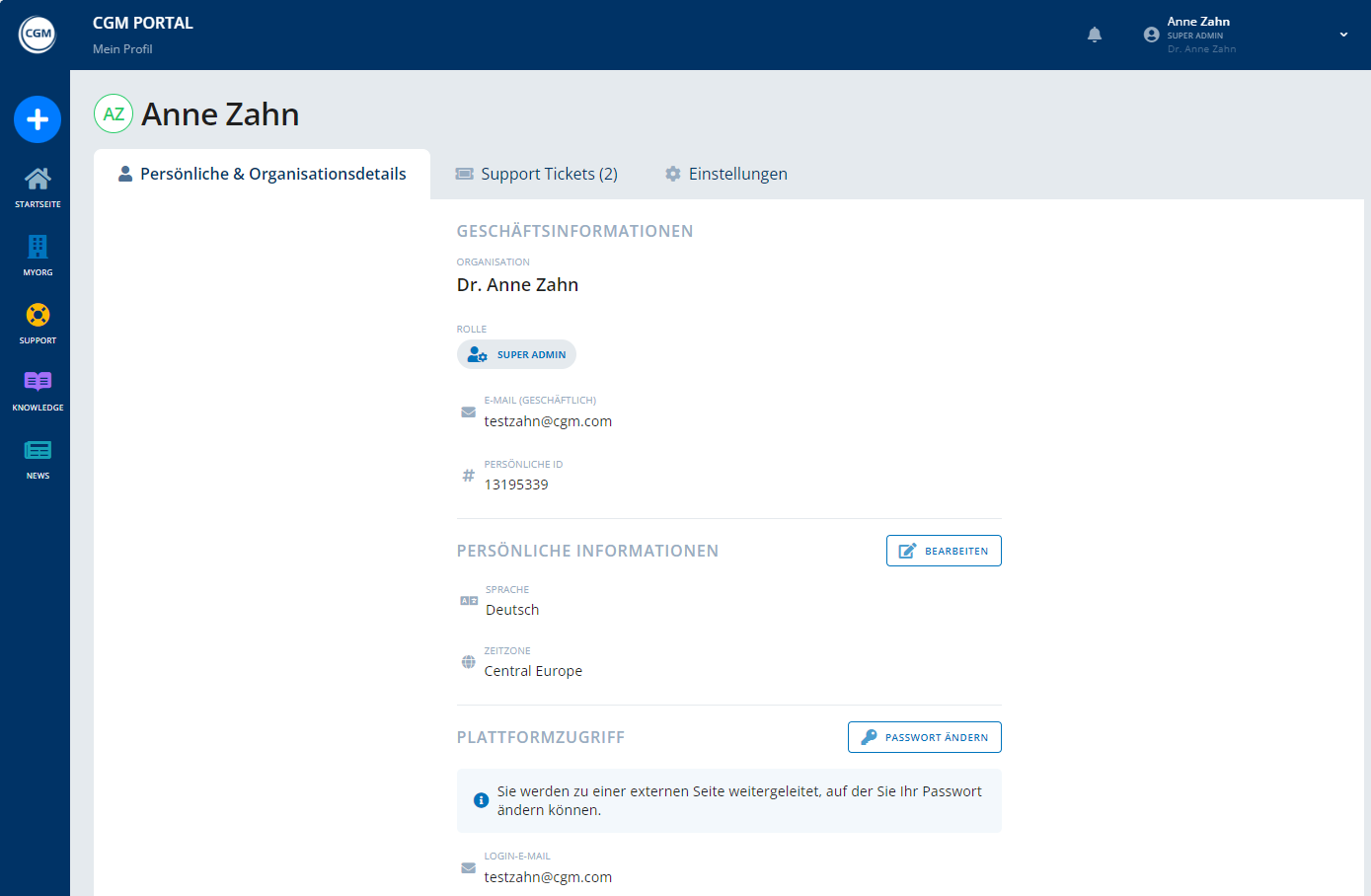Click the Bearbeiten button
The width and height of the screenshot is (1371, 896).
(x=944, y=550)
